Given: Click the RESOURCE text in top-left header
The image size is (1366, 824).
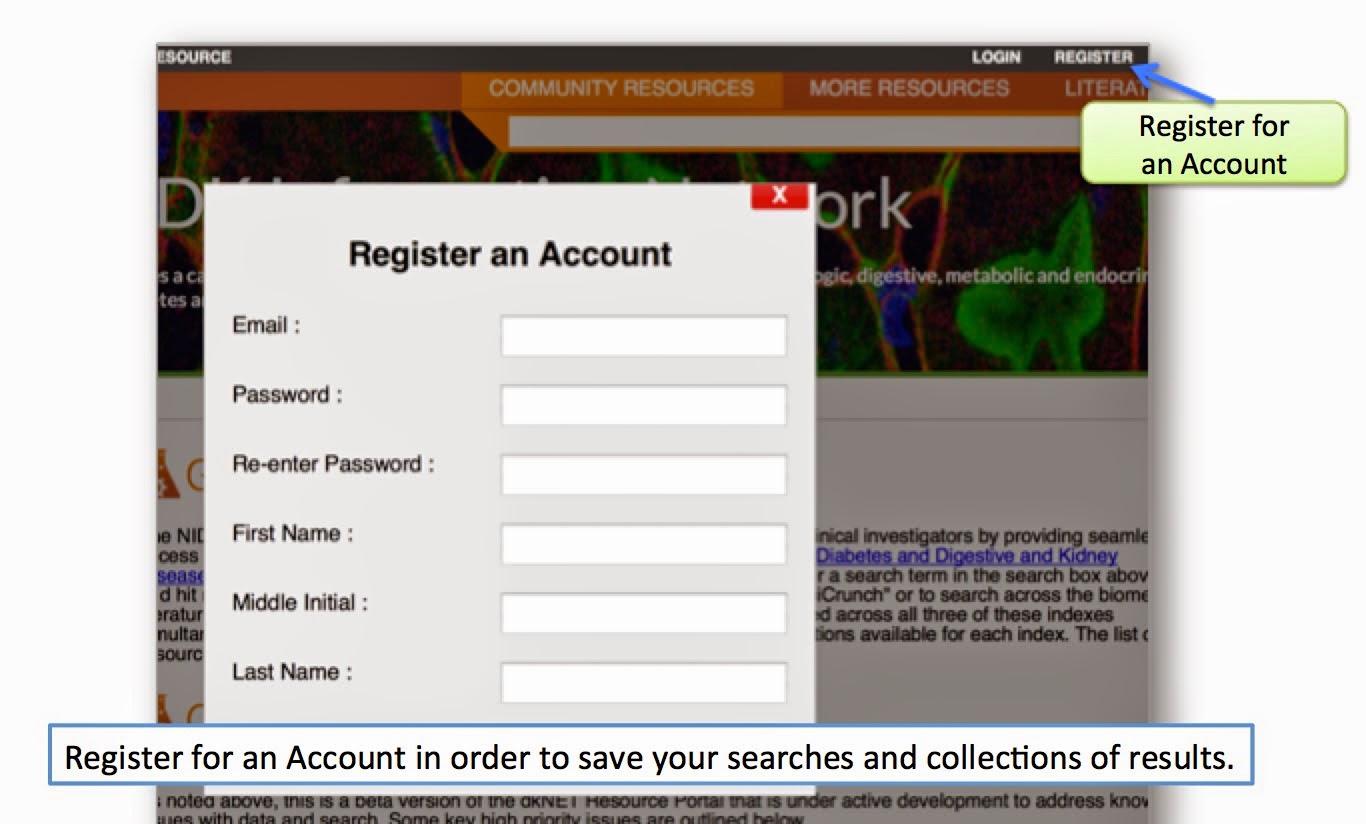Looking at the screenshot, I should pyautogui.click(x=194, y=57).
